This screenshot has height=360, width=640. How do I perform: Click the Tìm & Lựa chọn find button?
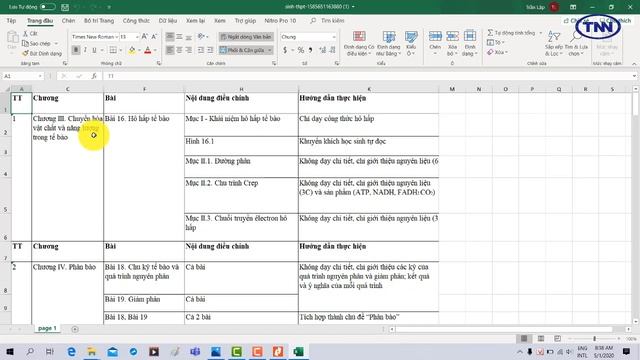coord(576,43)
